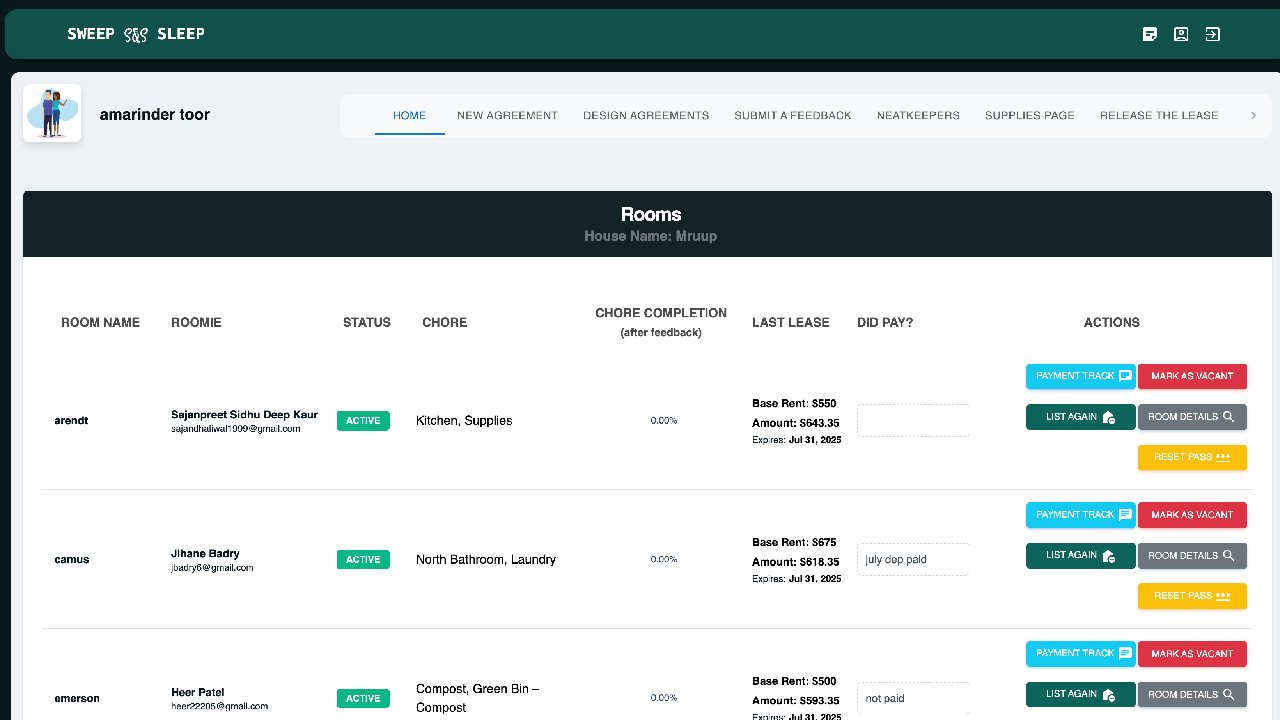Expand more tabs with right chevron

1253,116
